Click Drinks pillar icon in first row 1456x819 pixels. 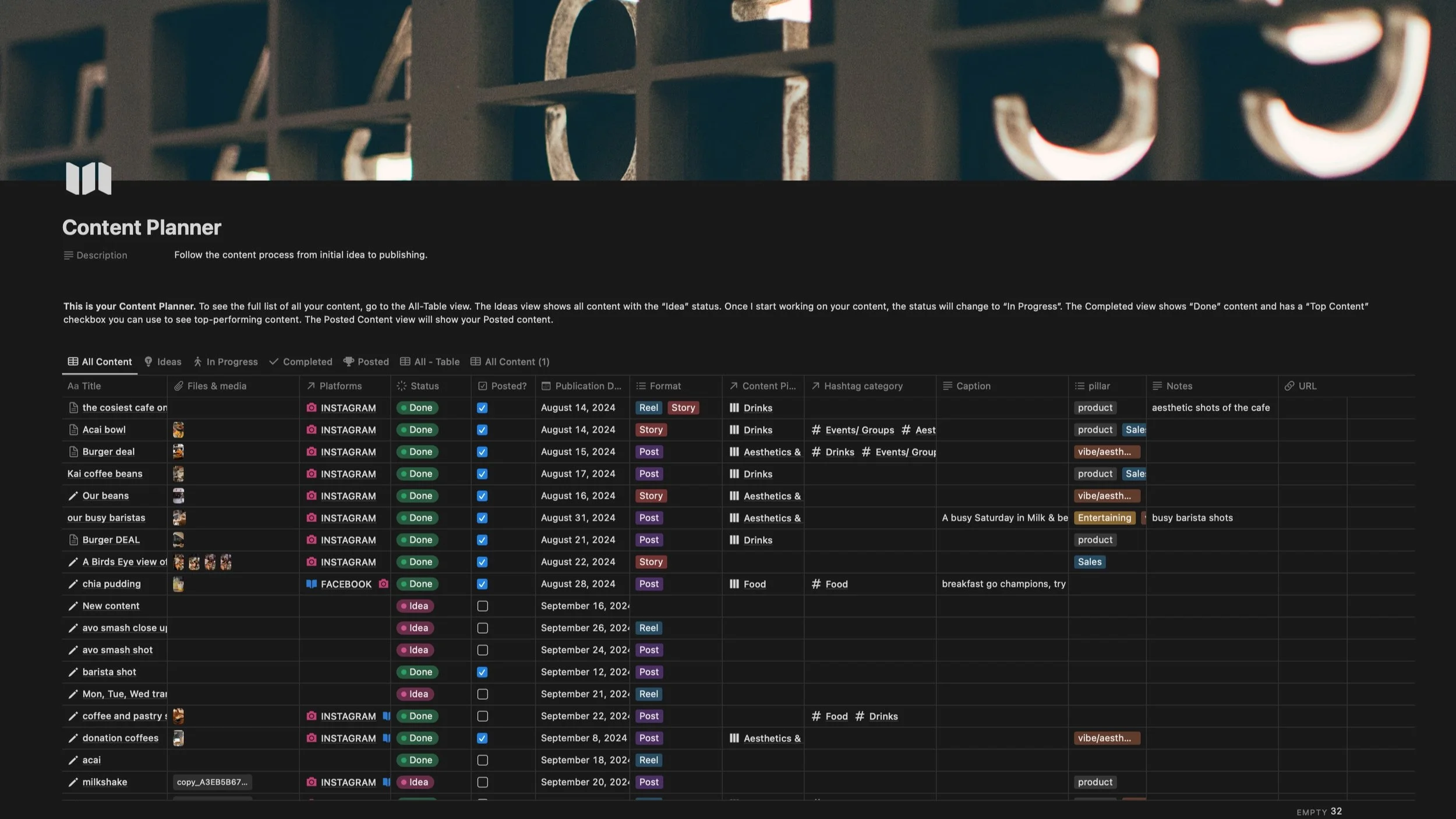(x=734, y=408)
